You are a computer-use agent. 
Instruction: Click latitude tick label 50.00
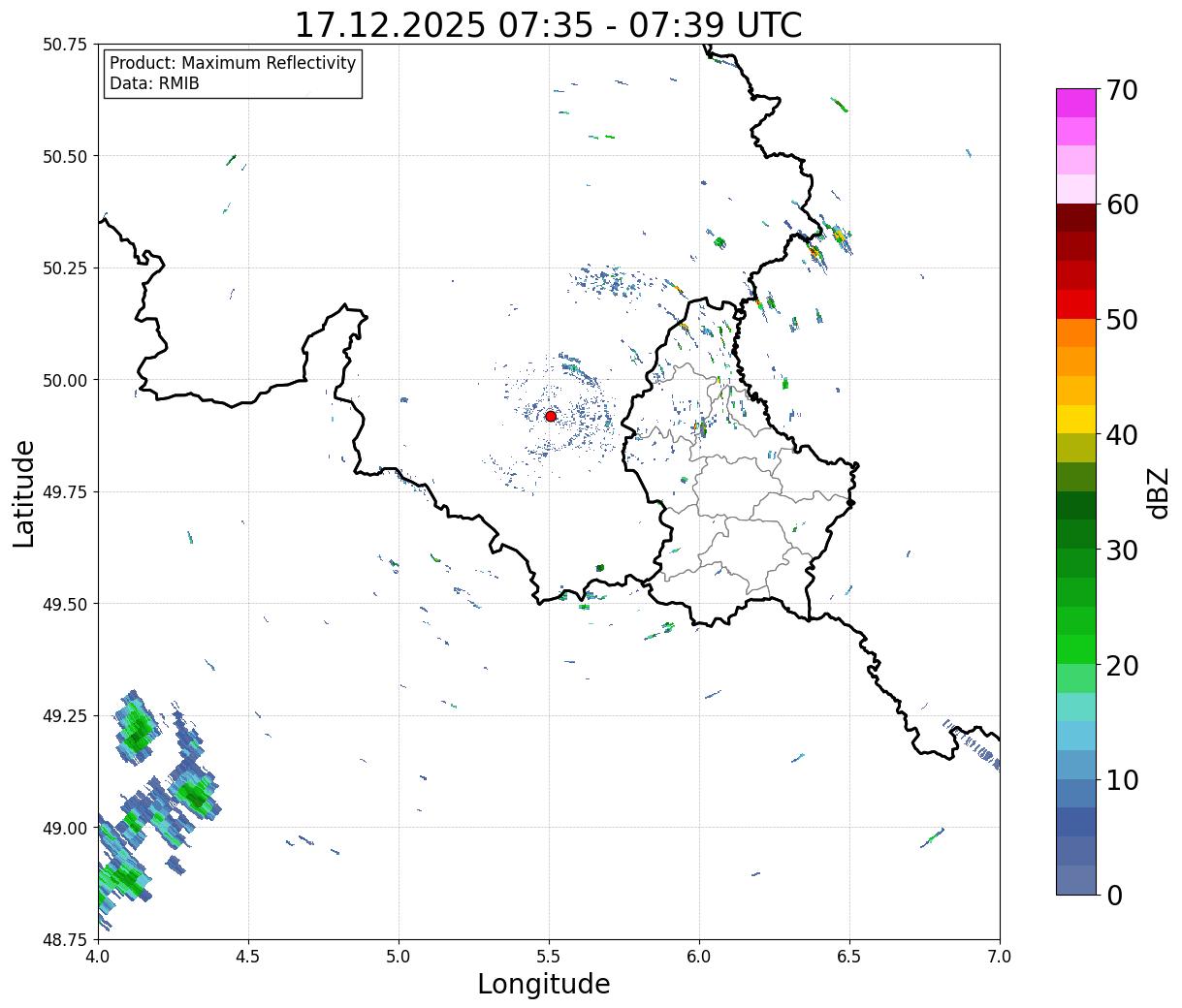(x=65, y=380)
